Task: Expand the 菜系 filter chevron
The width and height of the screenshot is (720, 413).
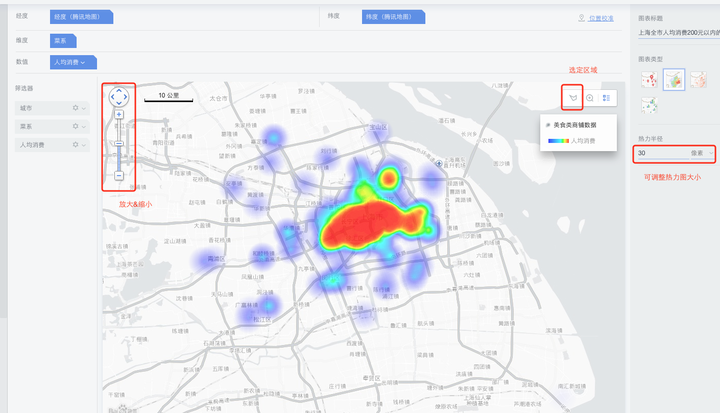Action: tap(84, 127)
